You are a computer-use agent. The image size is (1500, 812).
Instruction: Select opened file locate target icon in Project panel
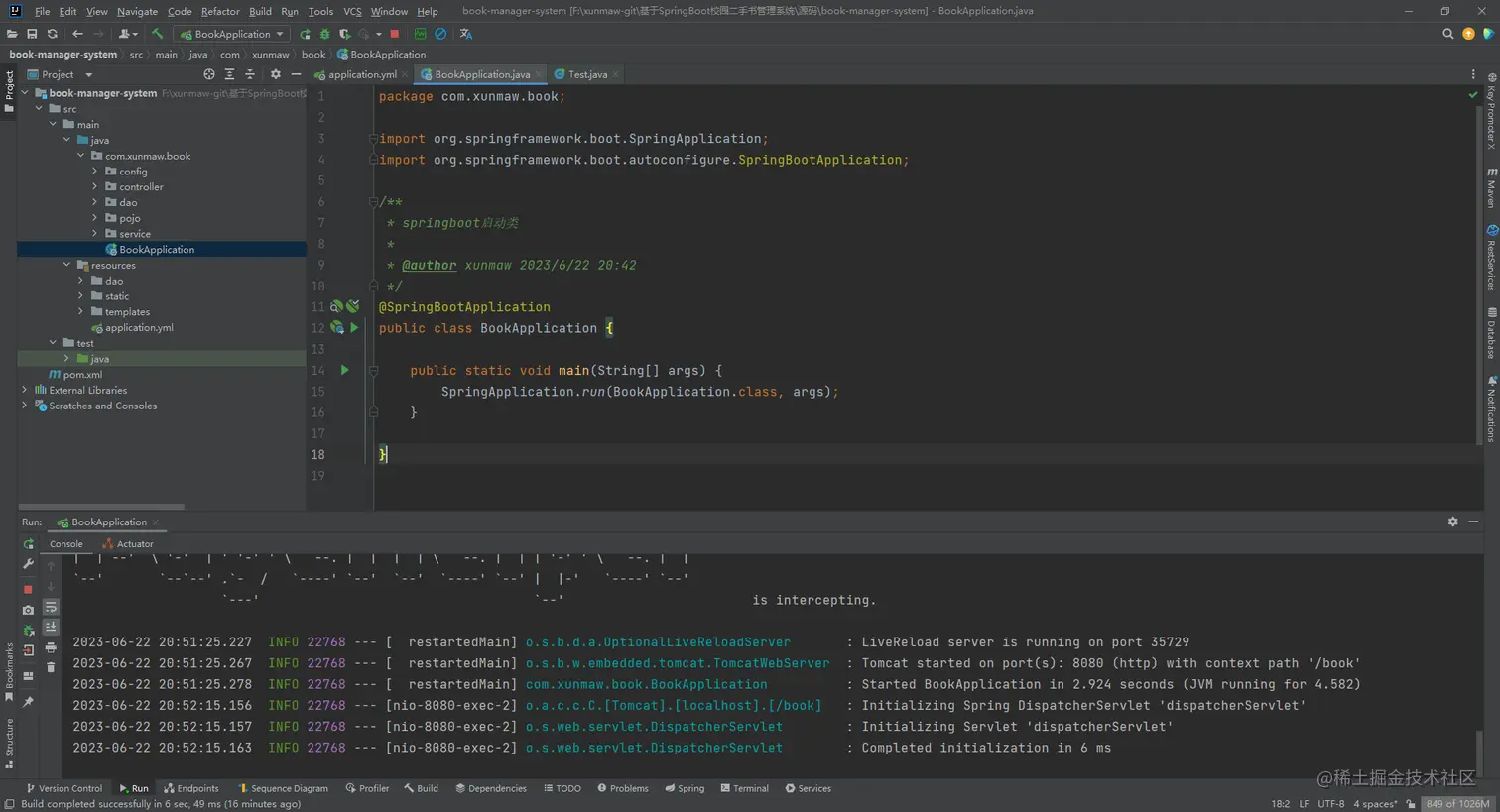tap(208, 74)
